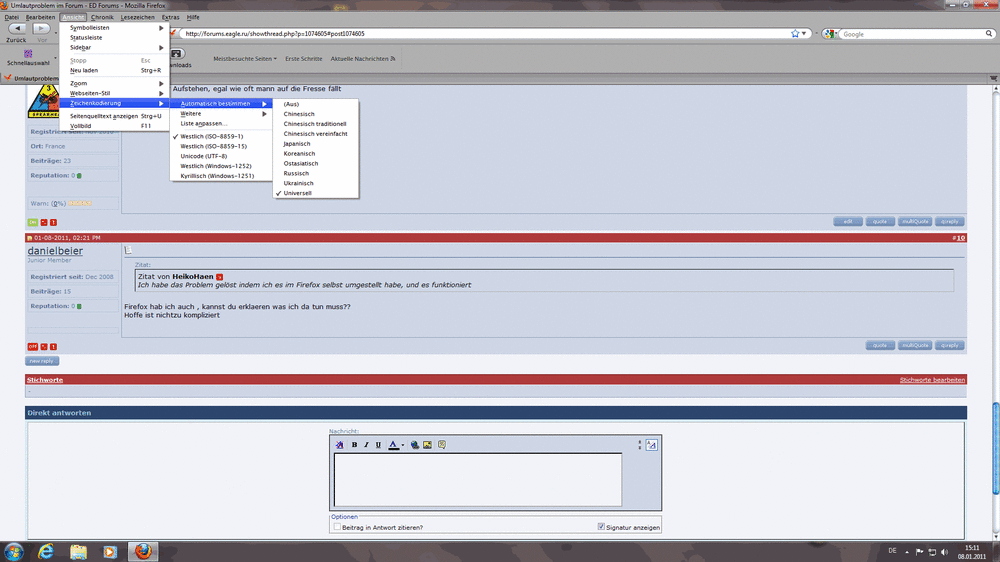Click the Back (Zurück) navigation arrow

pyautogui.click(x=17, y=29)
